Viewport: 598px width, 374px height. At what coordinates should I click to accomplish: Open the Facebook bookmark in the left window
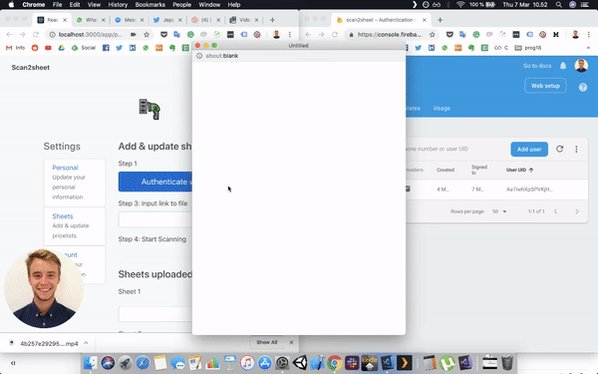pos(106,48)
